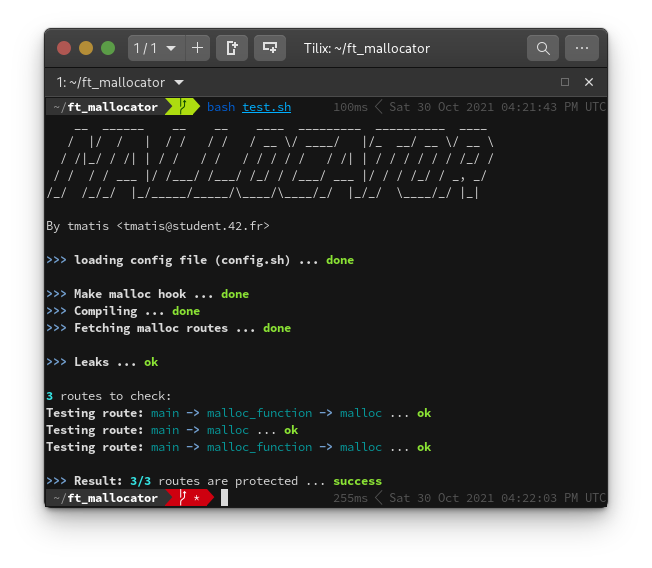
Task: Click the bottom ~/ft_mallocator prompt path
Action: point(106,498)
